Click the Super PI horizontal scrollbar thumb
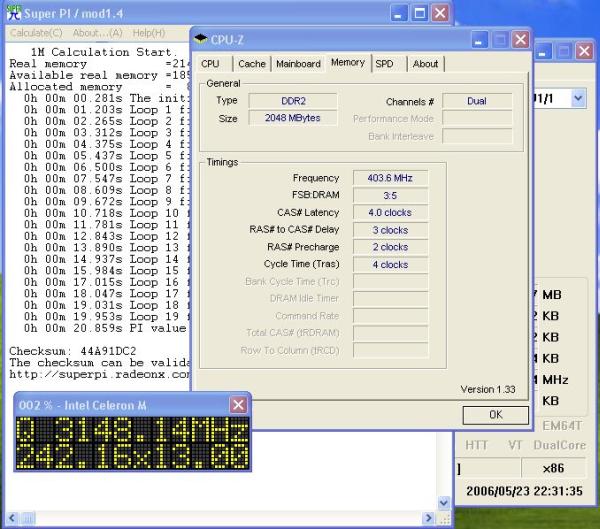600x529 pixels. point(28,518)
